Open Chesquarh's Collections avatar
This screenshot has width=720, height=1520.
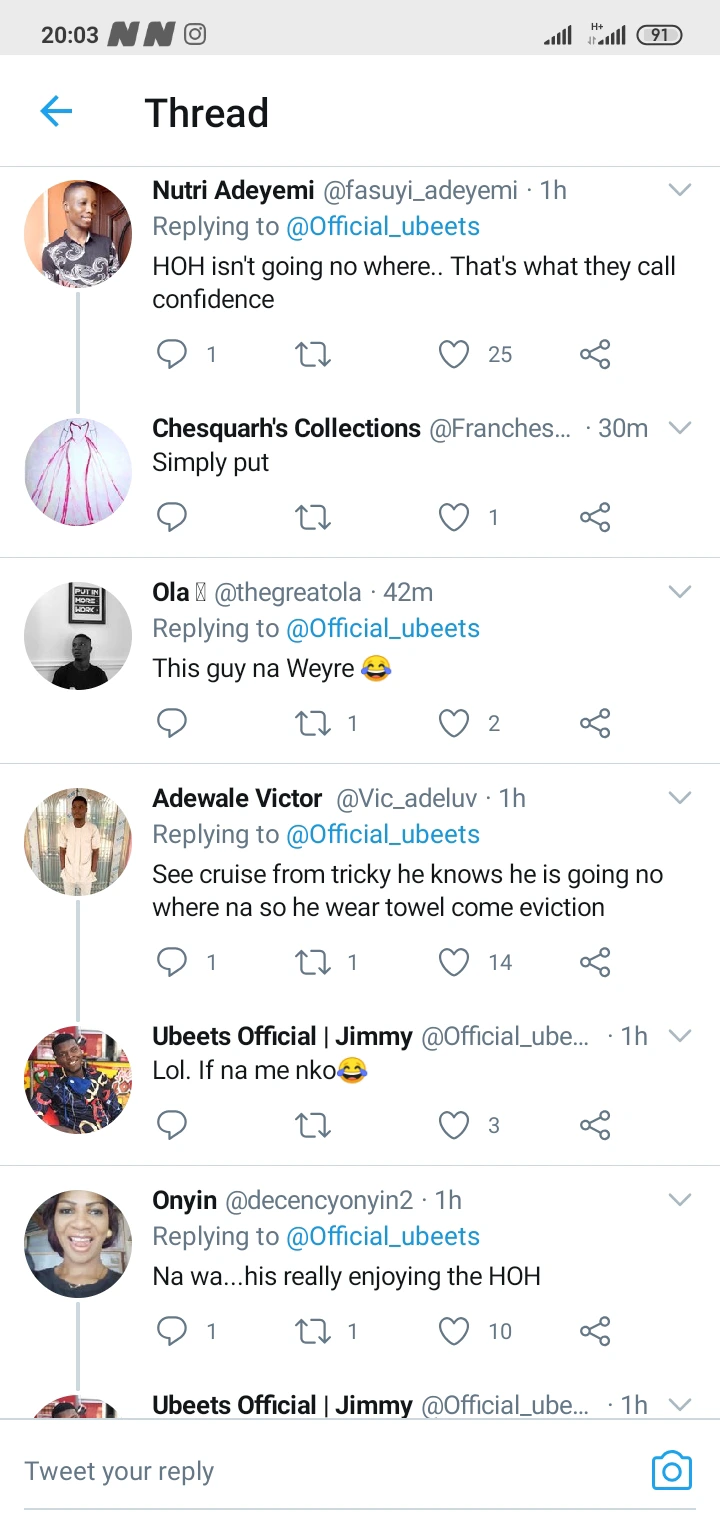click(78, 472)
